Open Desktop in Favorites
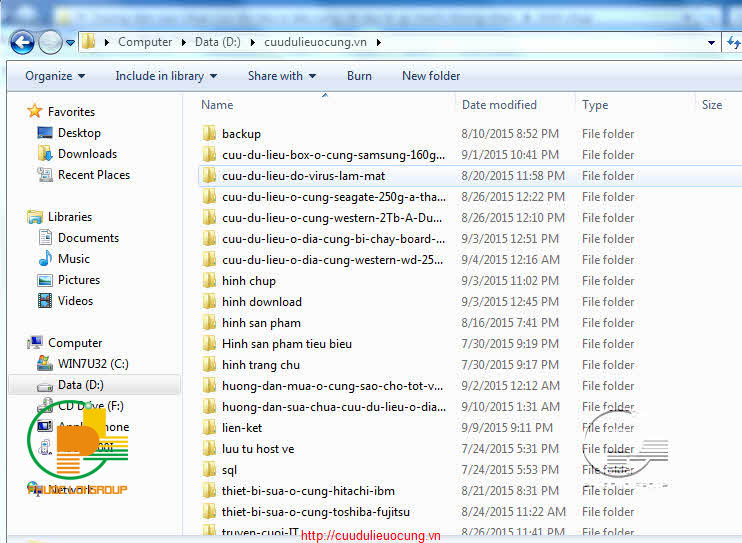 click(79, 133)
